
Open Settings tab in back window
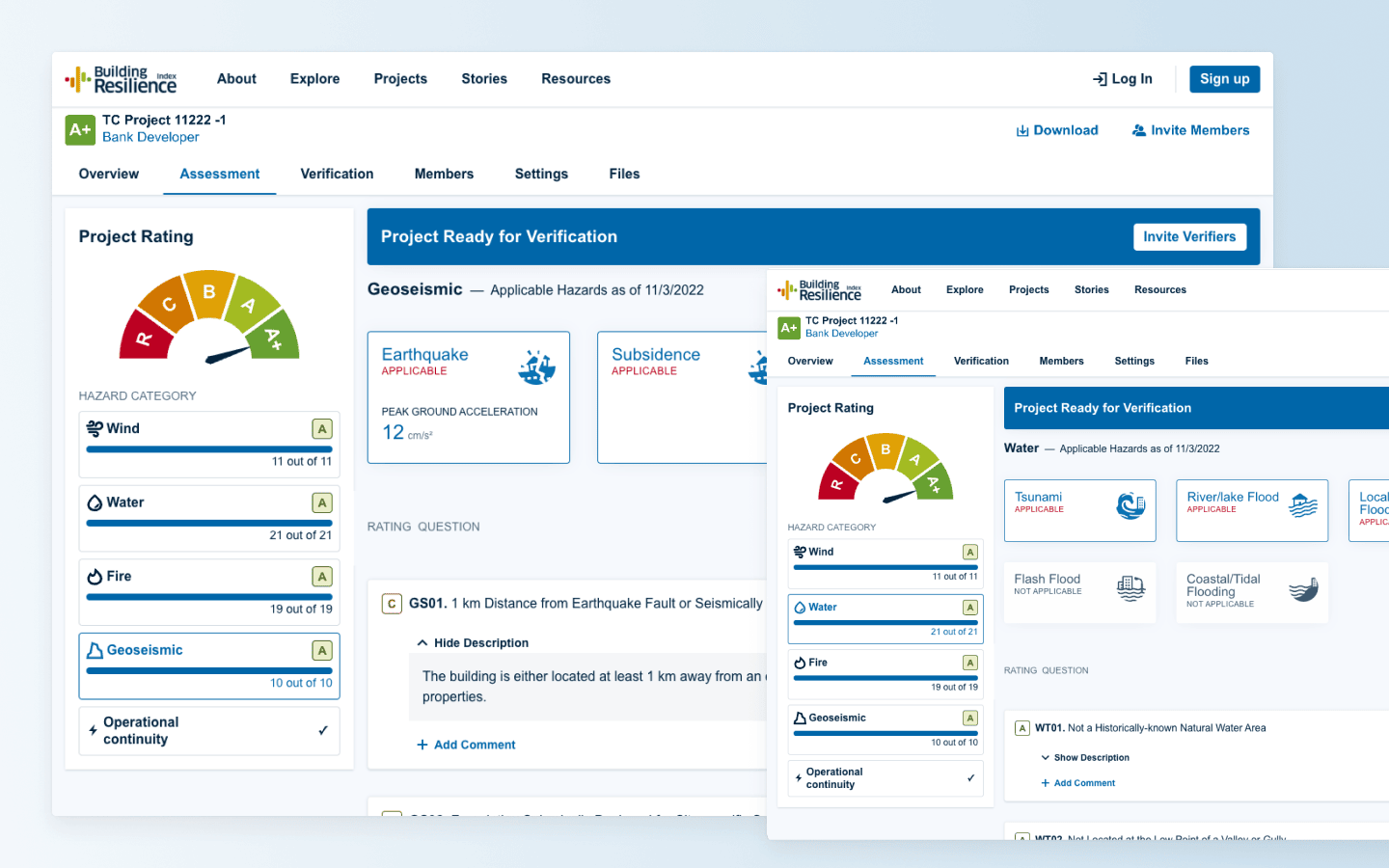point(541,175)
